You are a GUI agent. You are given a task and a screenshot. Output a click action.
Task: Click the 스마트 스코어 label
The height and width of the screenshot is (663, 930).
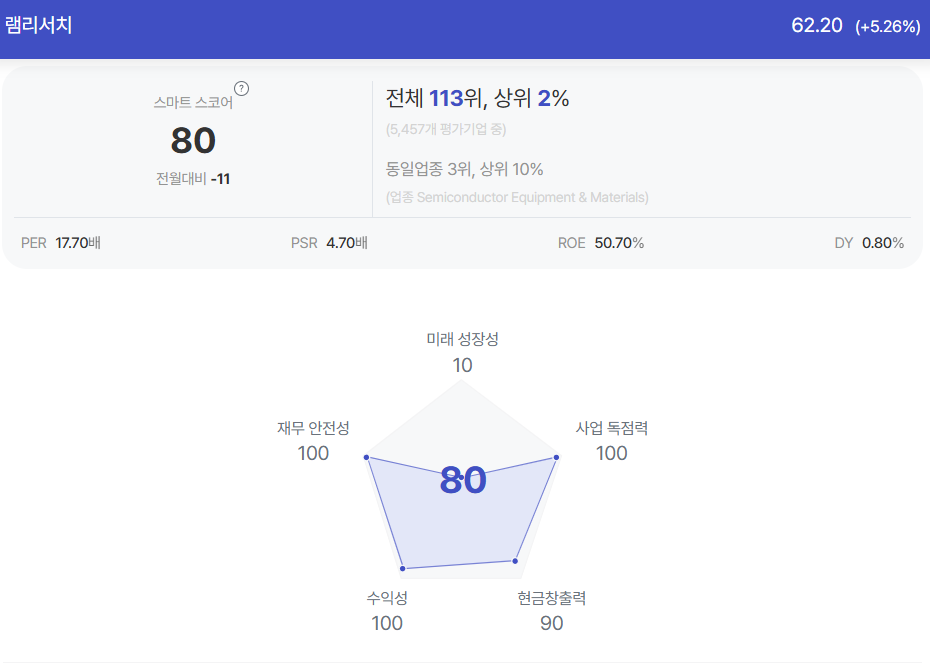(193, 103)
